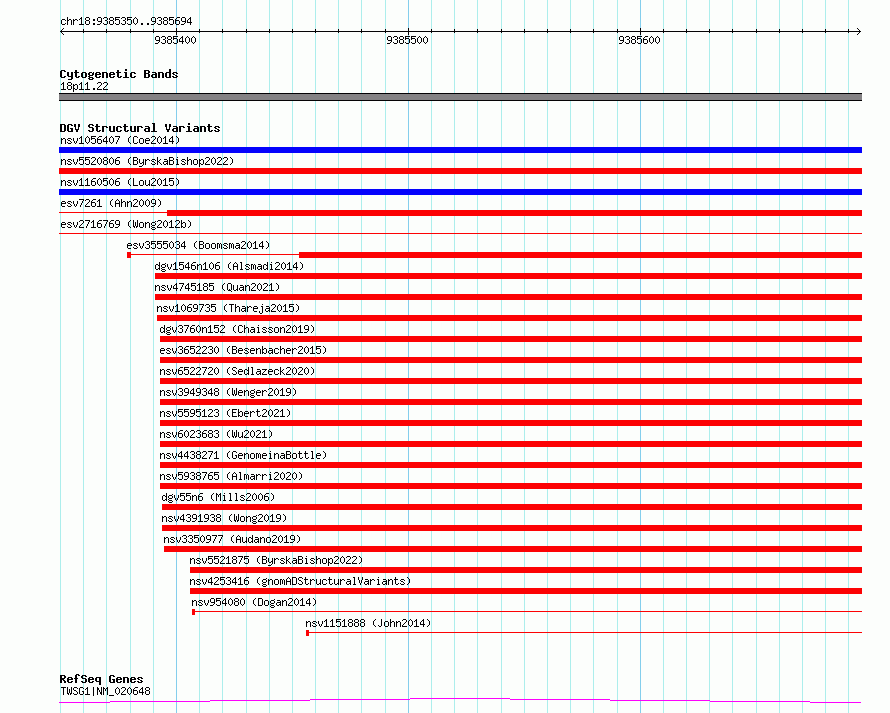Select the nsv5520806 (ByrskaBishop2022) variant label
This screenshot has height=713, width=890.
[147, 161]
